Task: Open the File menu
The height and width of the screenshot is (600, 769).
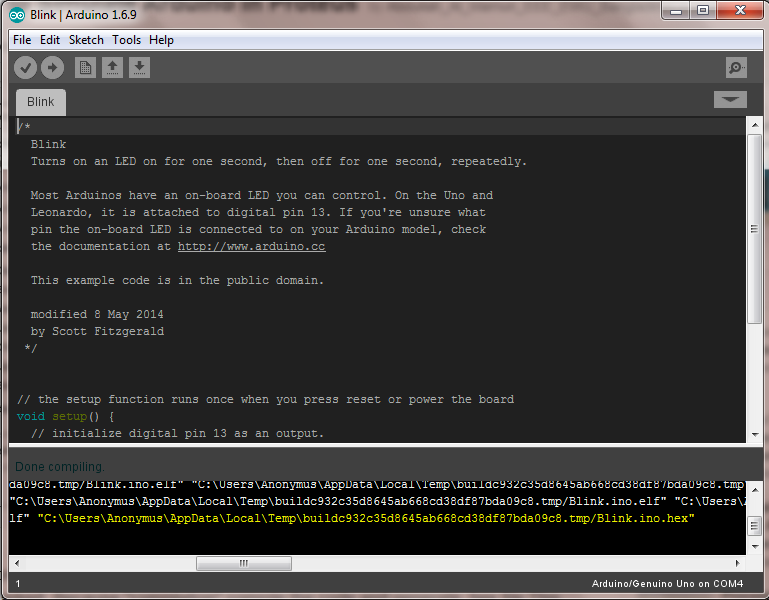Action: (22, 40)
